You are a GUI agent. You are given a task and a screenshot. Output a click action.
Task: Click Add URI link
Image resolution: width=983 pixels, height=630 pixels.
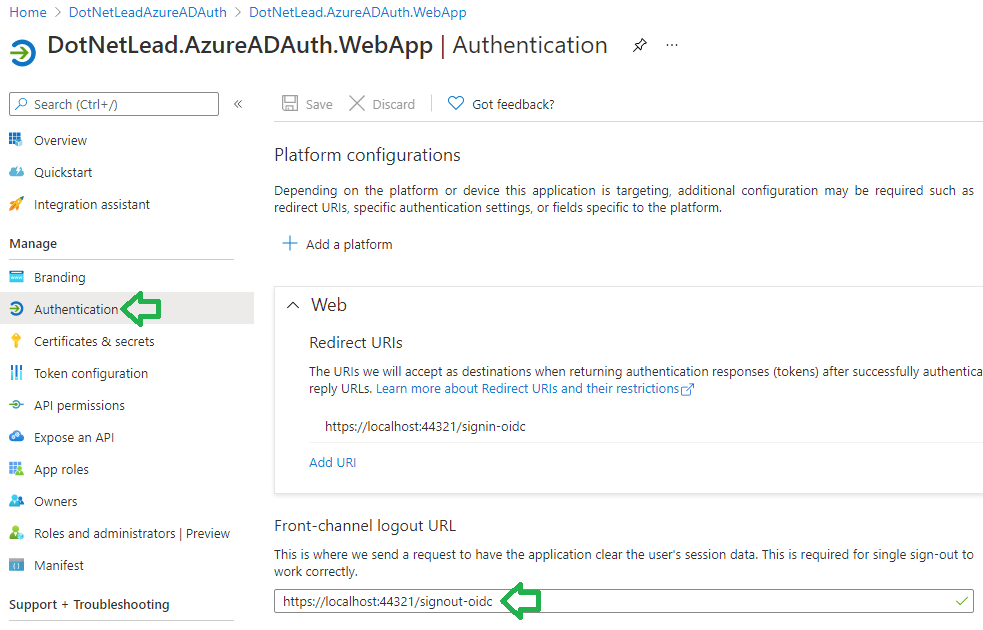point(332,463)
